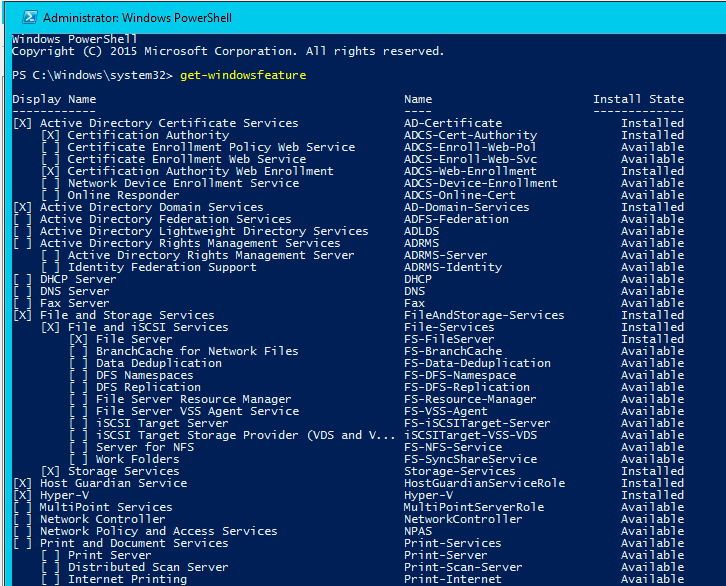Image resolution: width=726 pixels, height=586 pixels.
Task: Click the 'PS C:\Windows\system32>' prompt
Action: click(x=93, y=75)
